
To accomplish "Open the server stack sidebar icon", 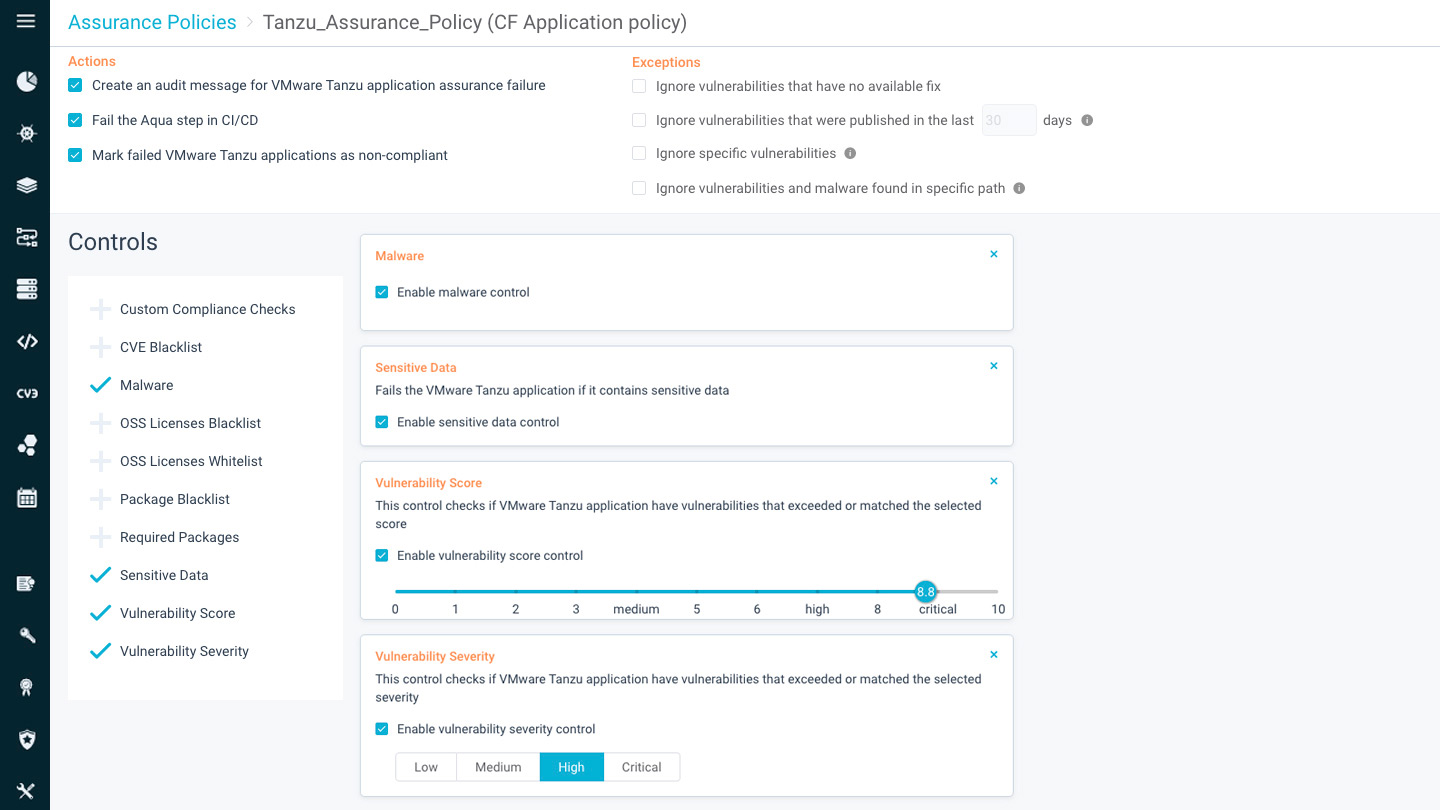I will [x=27, y=289].
